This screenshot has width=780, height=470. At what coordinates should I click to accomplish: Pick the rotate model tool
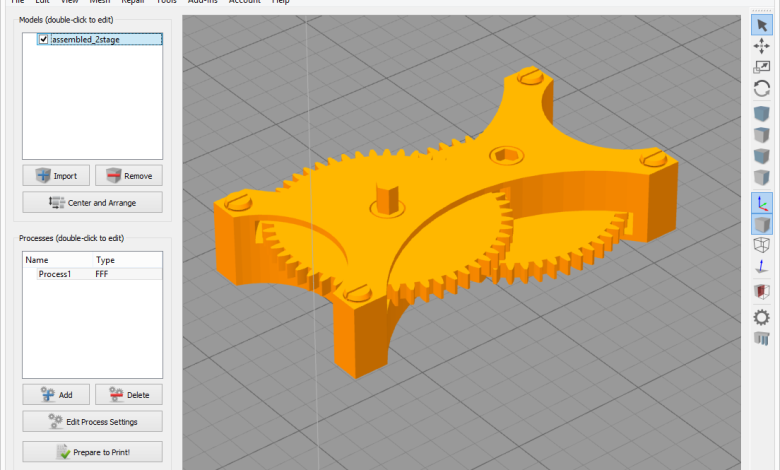(x=761, y=89)
